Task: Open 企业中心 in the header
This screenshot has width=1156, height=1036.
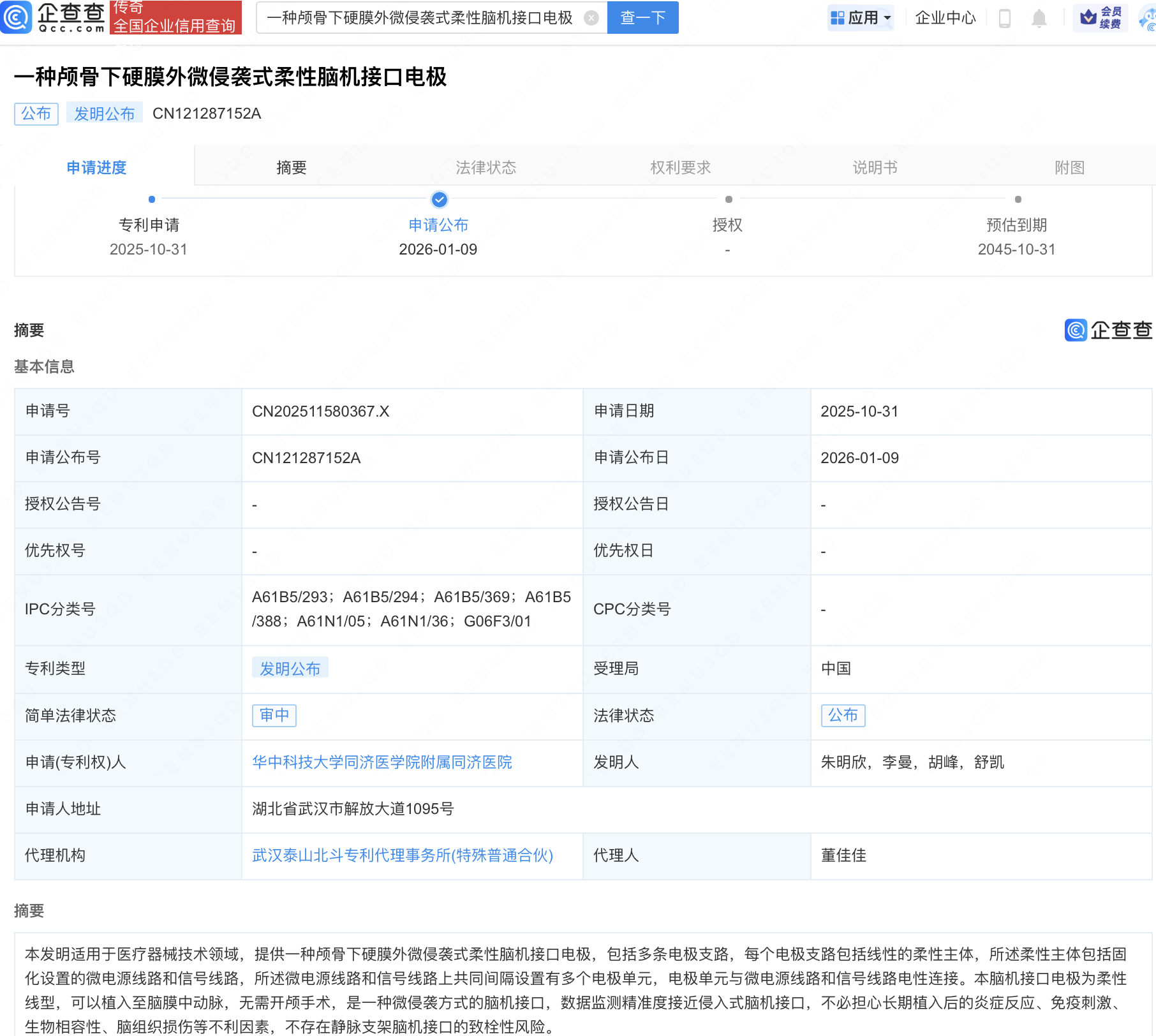Action: (945, 18)
